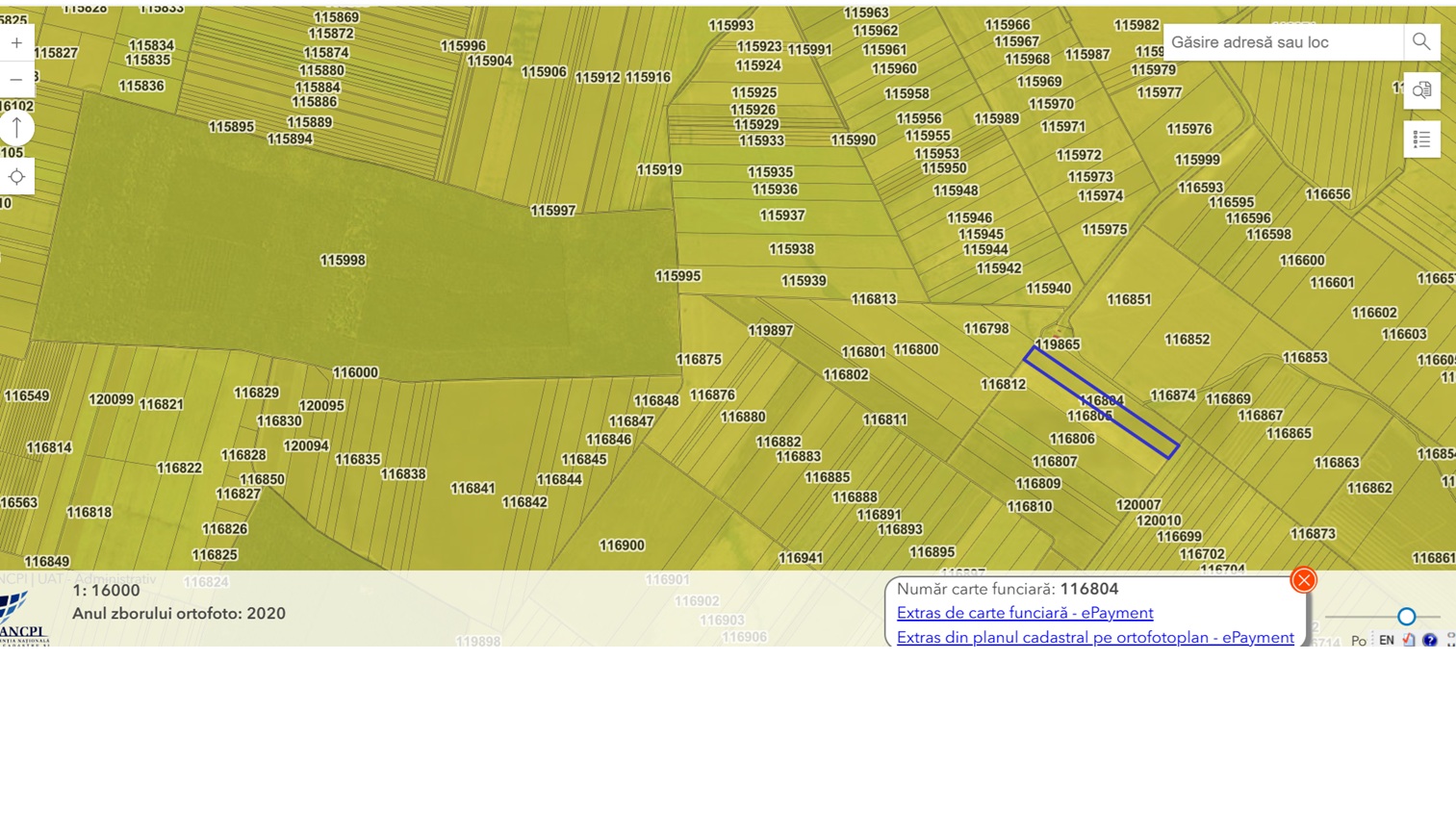
Task: Click the search magnifier icon
Action: click(1421, 42)
